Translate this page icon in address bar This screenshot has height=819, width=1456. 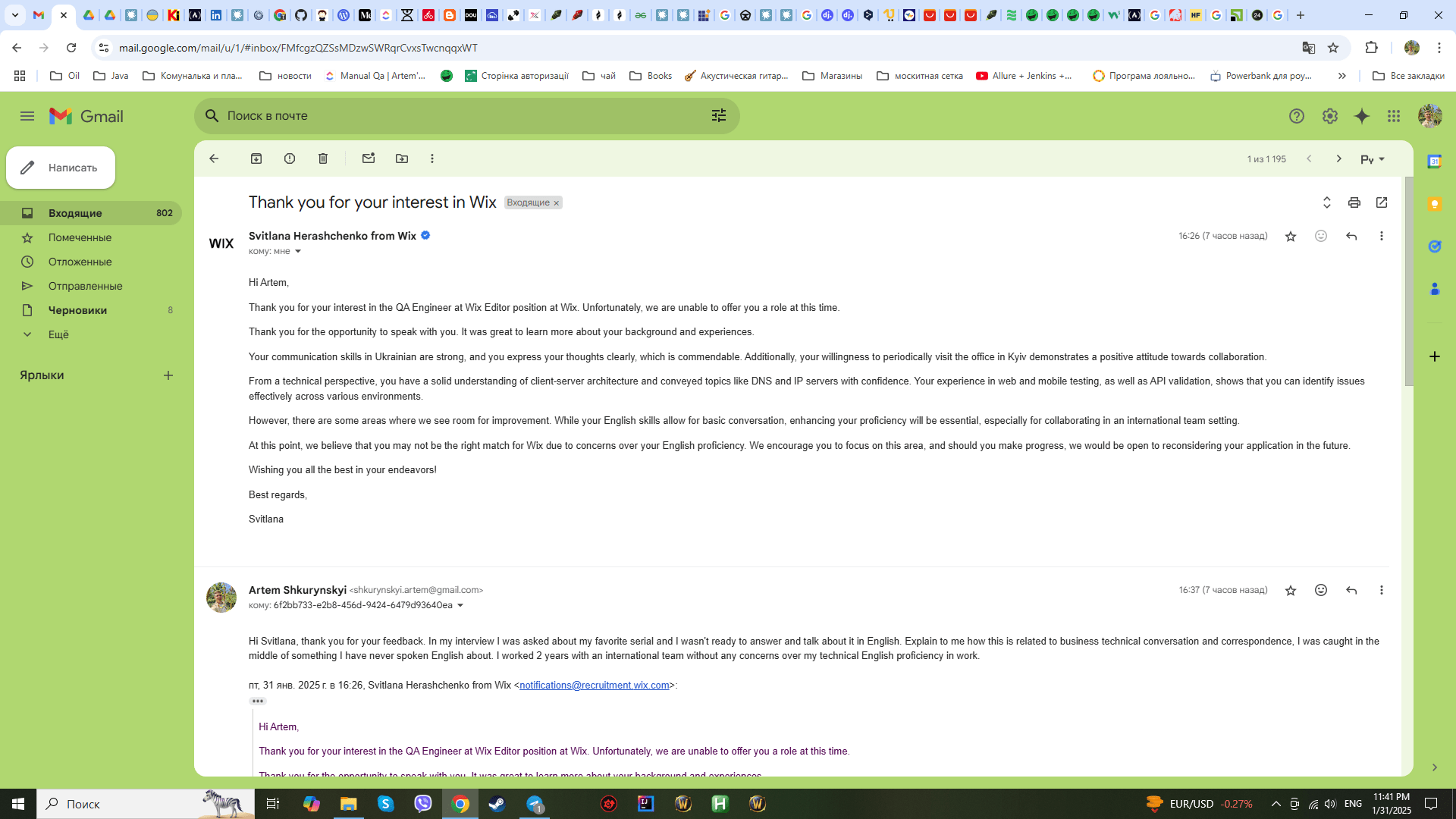(1309, 48)
